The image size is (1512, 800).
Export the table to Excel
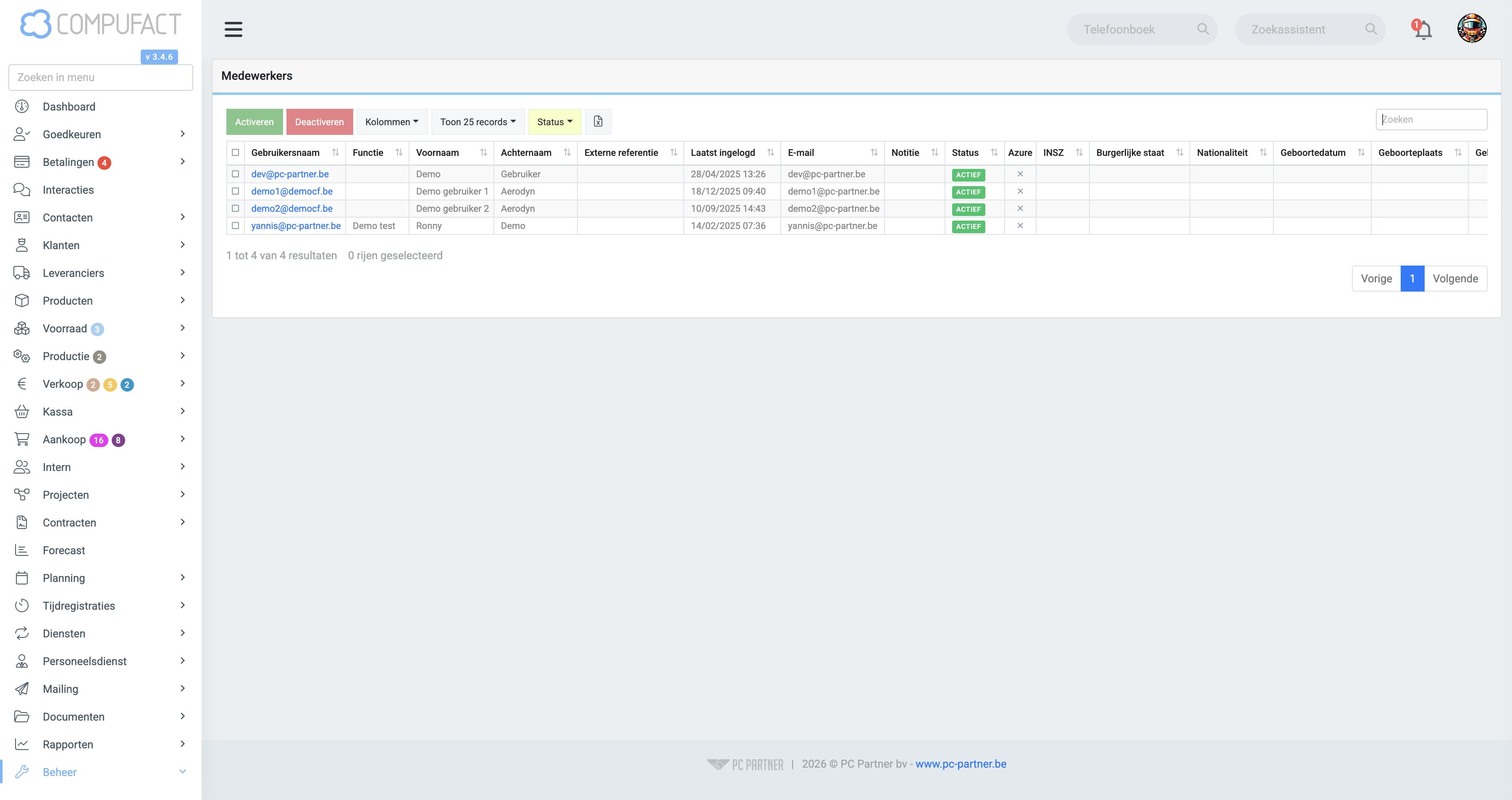[598, 121]
